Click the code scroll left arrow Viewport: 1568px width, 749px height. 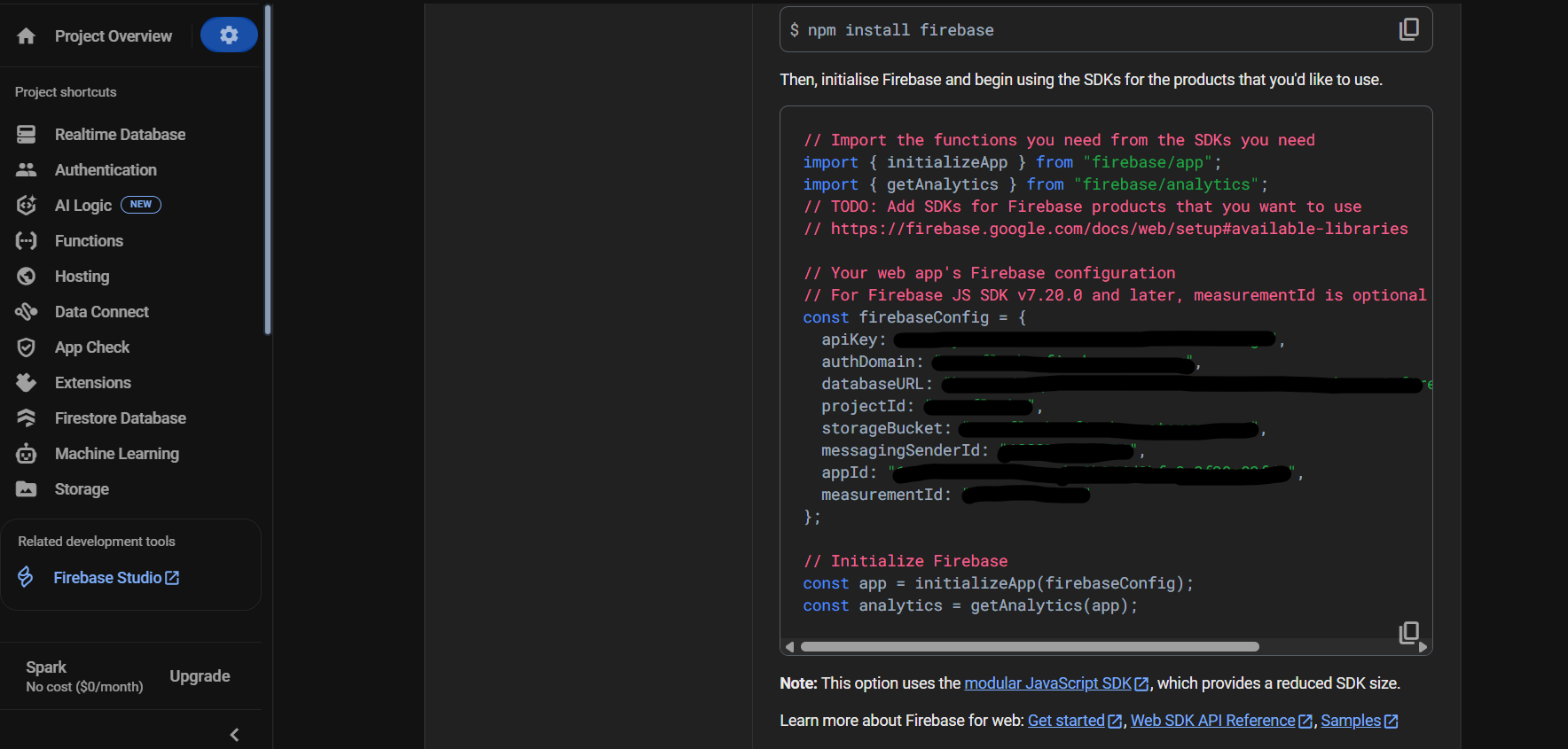(789, 647)
